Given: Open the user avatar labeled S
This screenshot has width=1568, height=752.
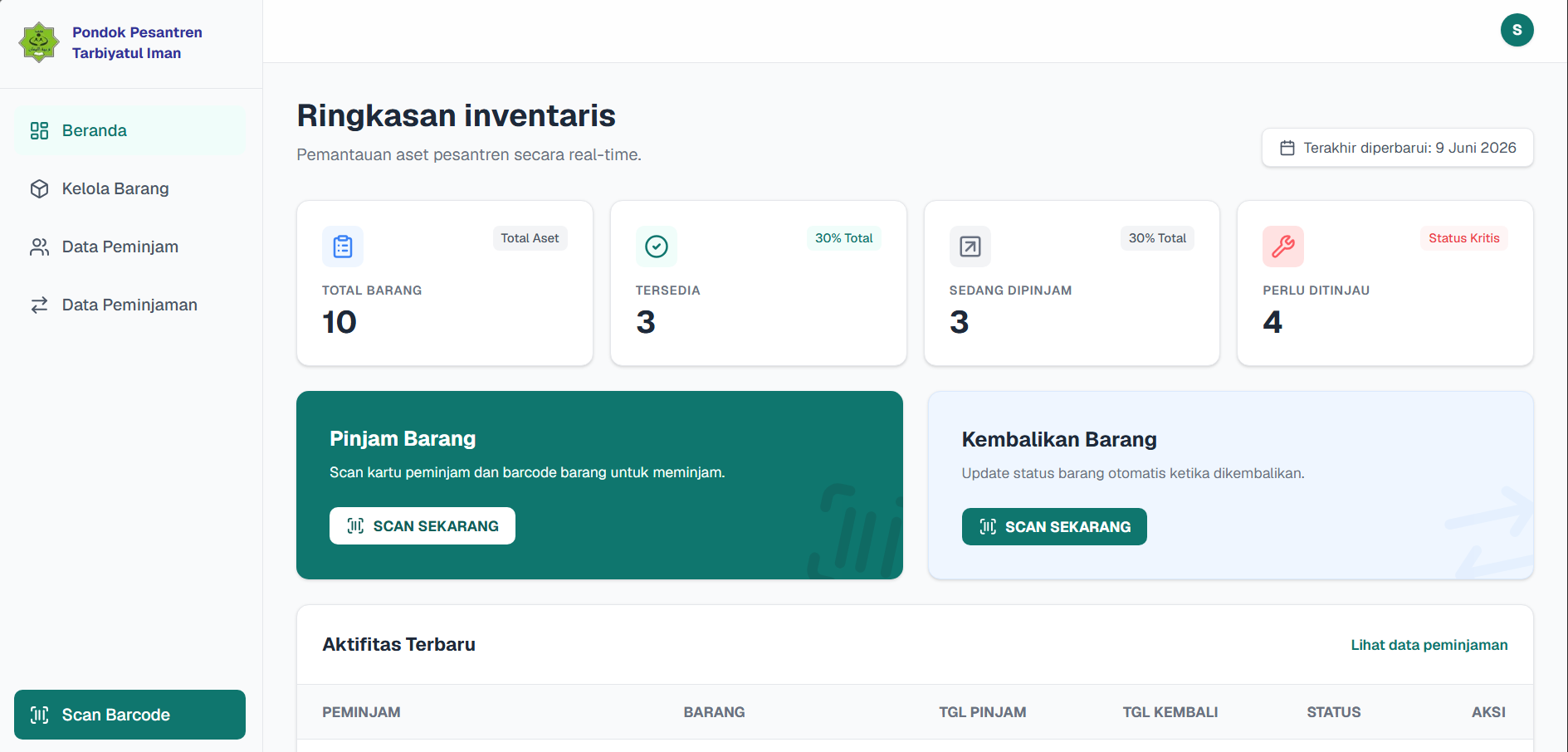Looking at the screenshot, I should 1517,30.
